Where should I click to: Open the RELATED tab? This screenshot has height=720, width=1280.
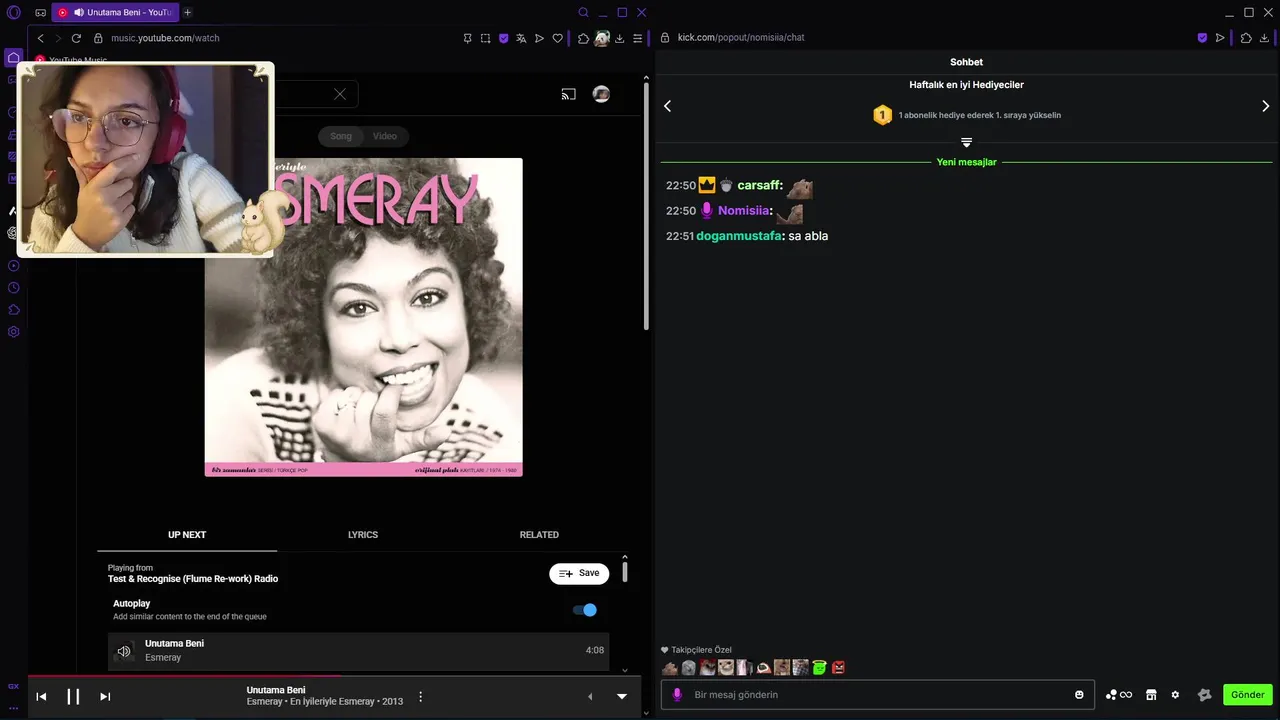pos(539,535)
